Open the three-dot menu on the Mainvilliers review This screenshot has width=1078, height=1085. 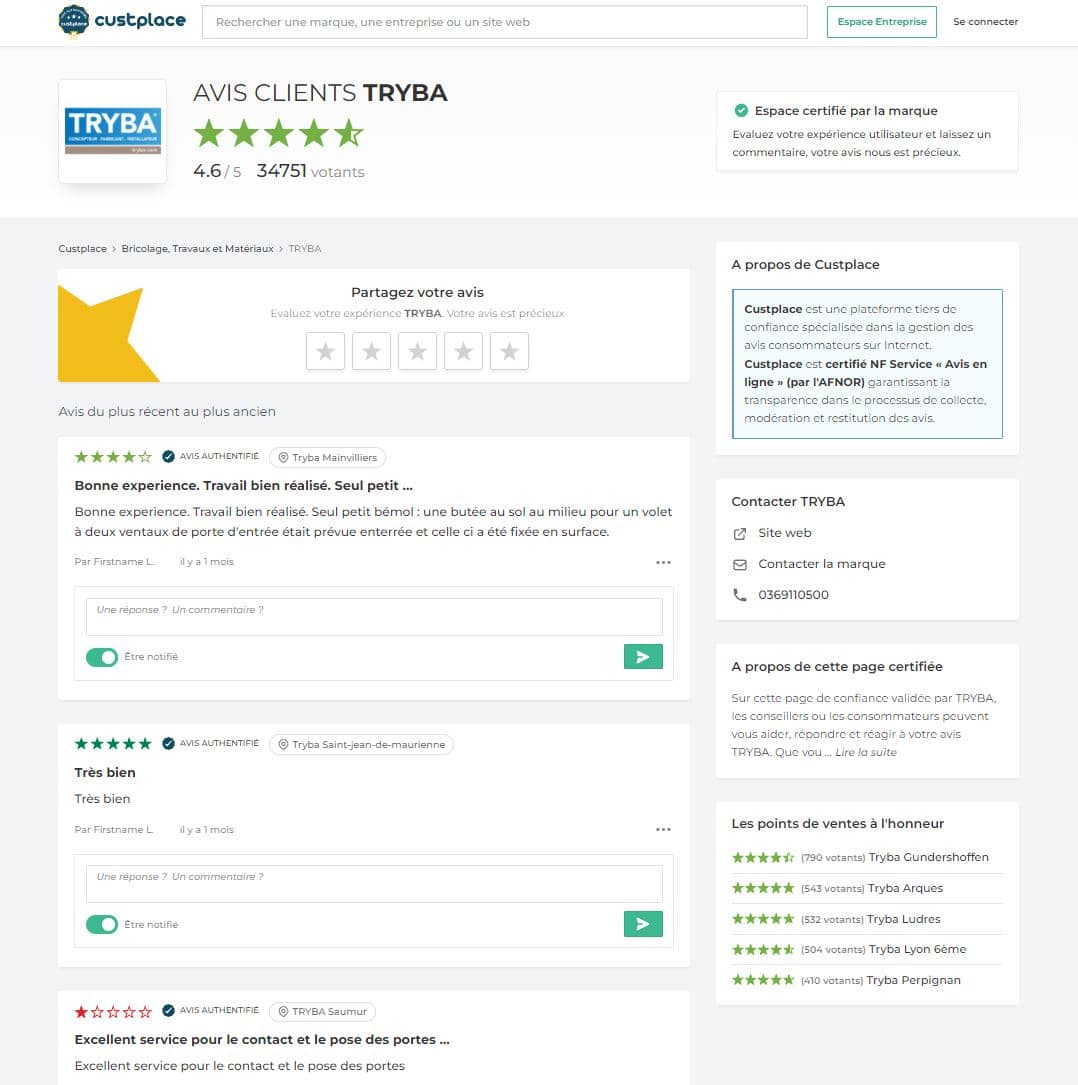click(x=663, y=562)
